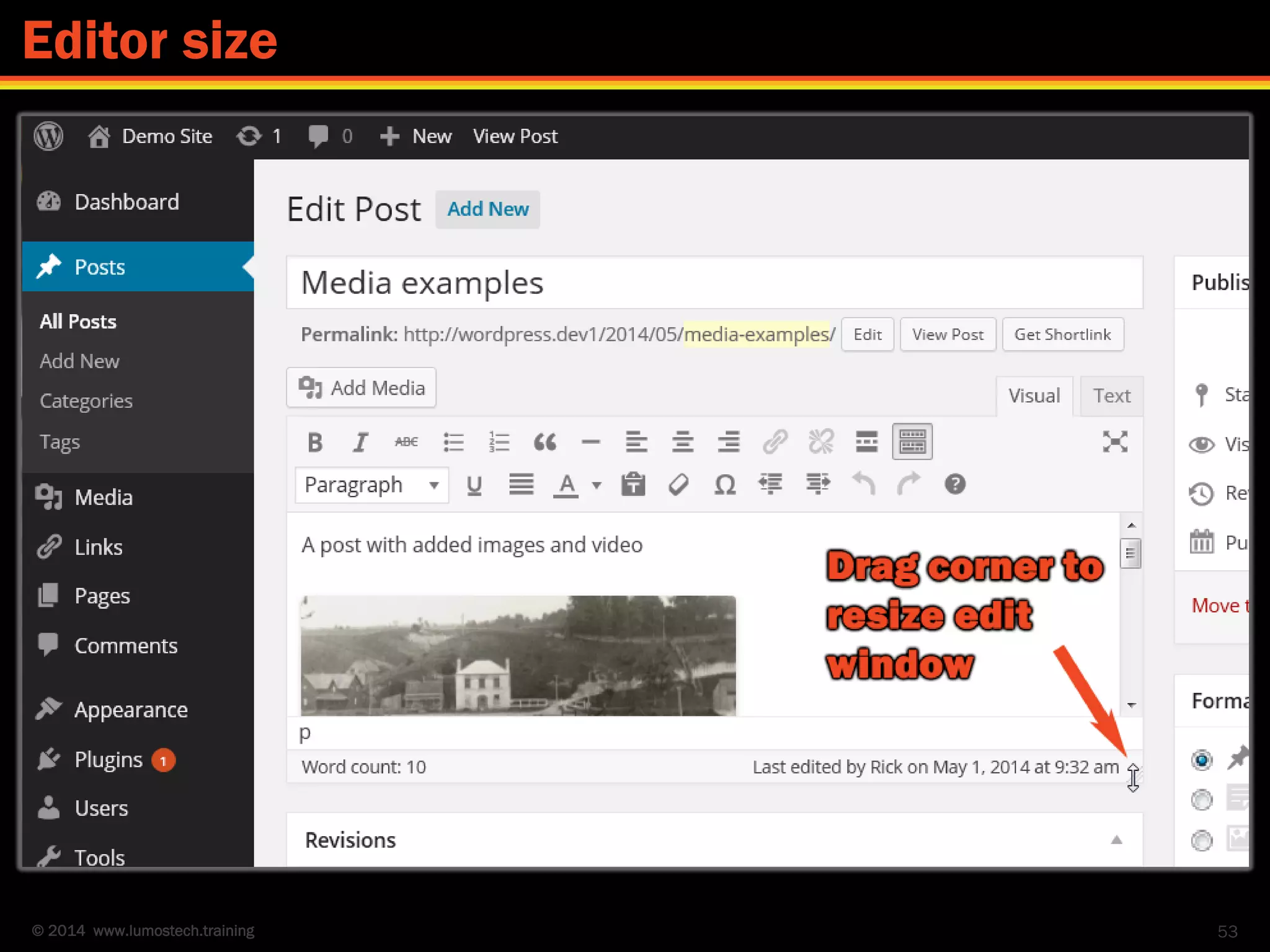Viewport: 1270px width, 952px height.
Task: Click the editor vertical scrollbar thumb
Action: [1130, 553]
